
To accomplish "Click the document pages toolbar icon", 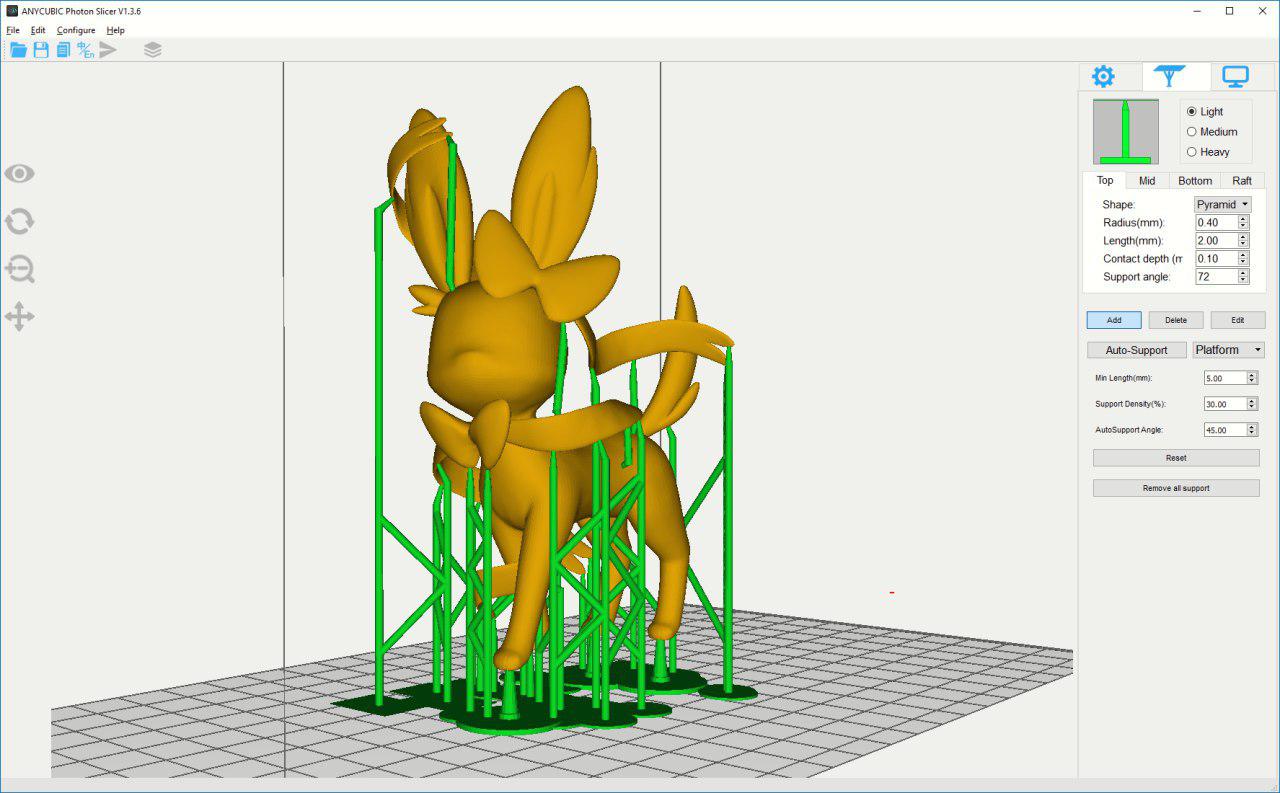I will [x=63, y=50].
